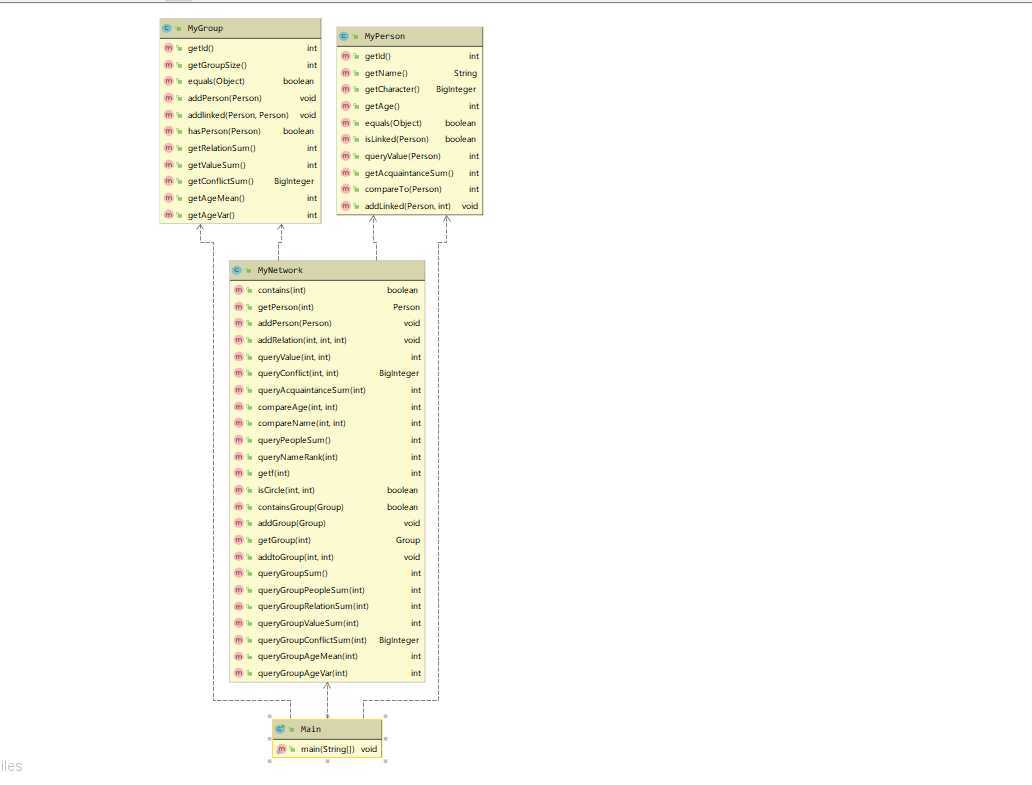Click the method icon for compareTo(Person)

tap(346, 189)
